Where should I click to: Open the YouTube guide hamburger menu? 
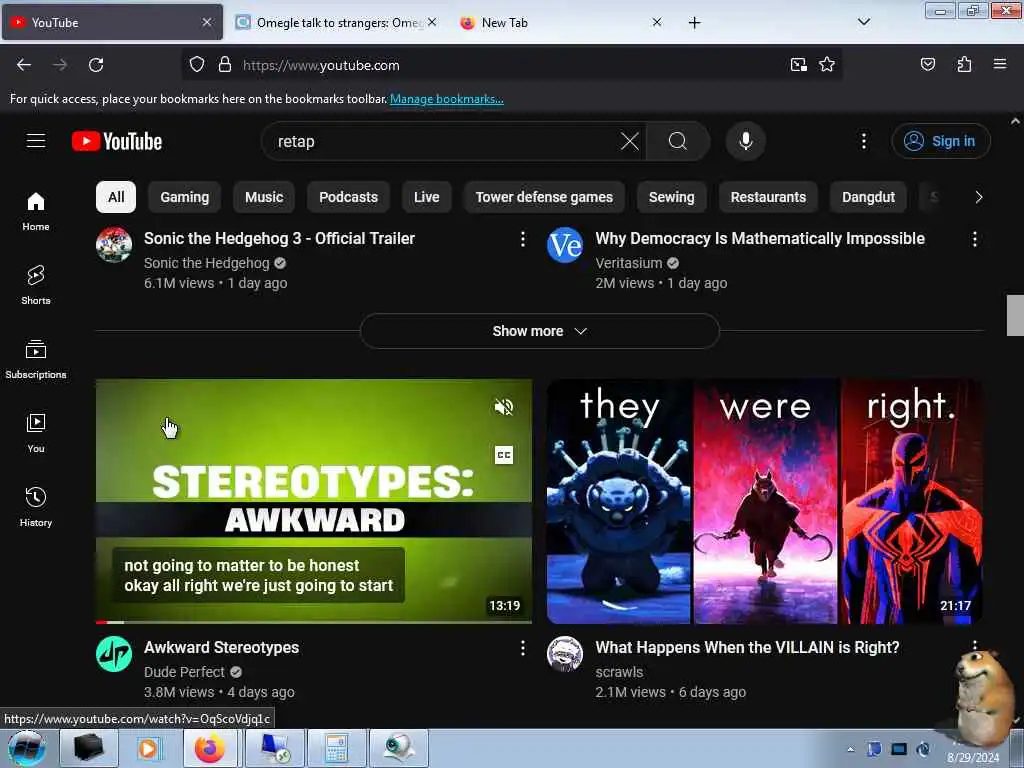(x=36, y=141)
